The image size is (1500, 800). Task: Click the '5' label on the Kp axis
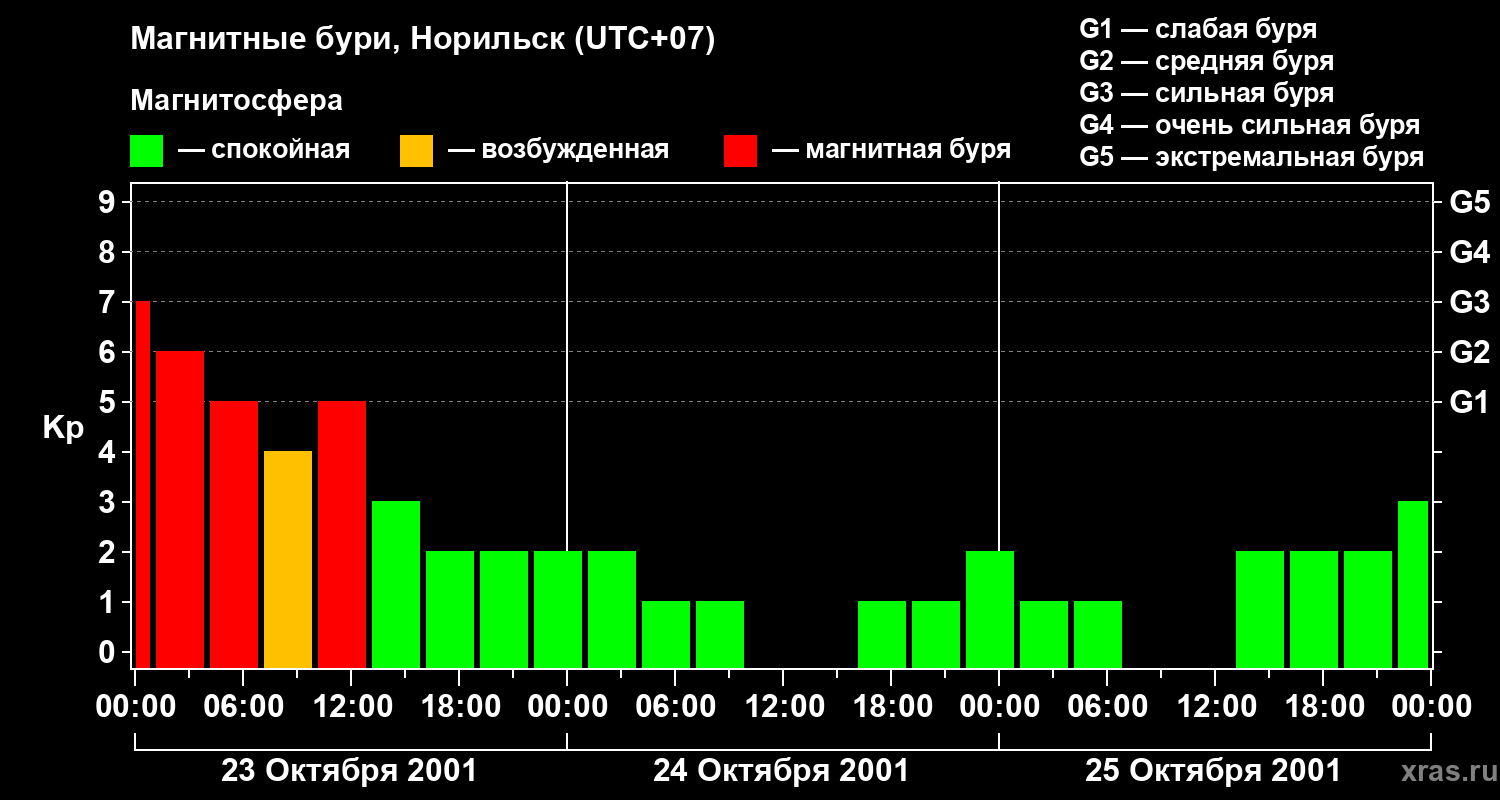108,402
